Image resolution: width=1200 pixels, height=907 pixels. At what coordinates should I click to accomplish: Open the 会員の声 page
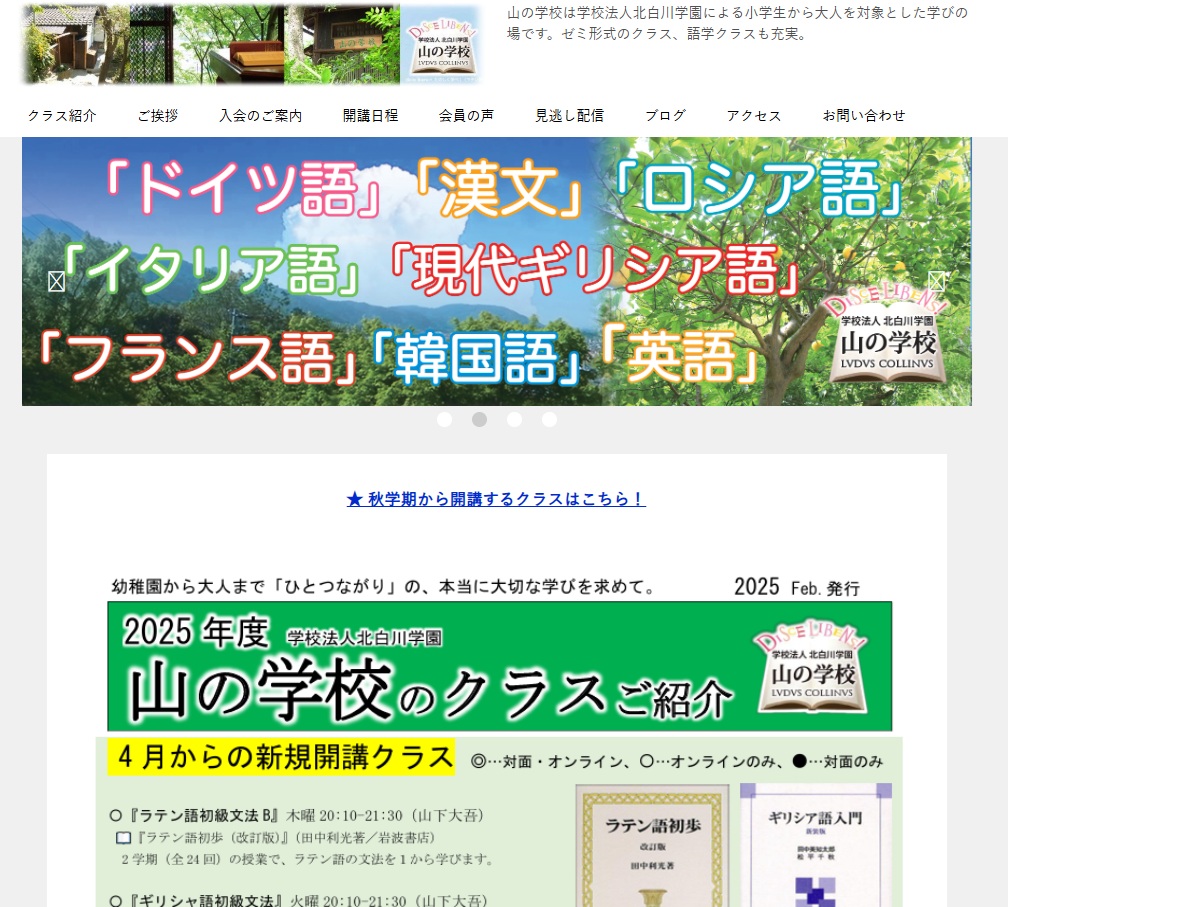[x=466, y=116]
